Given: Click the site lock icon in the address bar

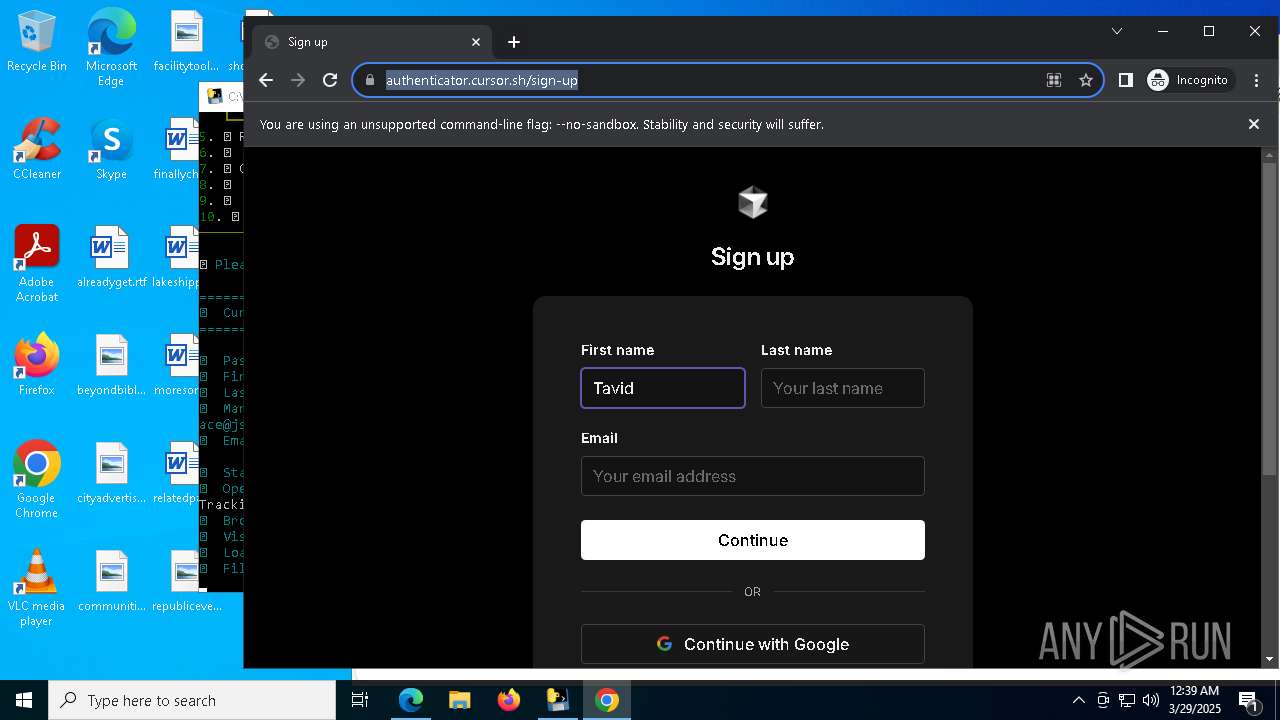Looking at the screenshot, I should (369, 80).
